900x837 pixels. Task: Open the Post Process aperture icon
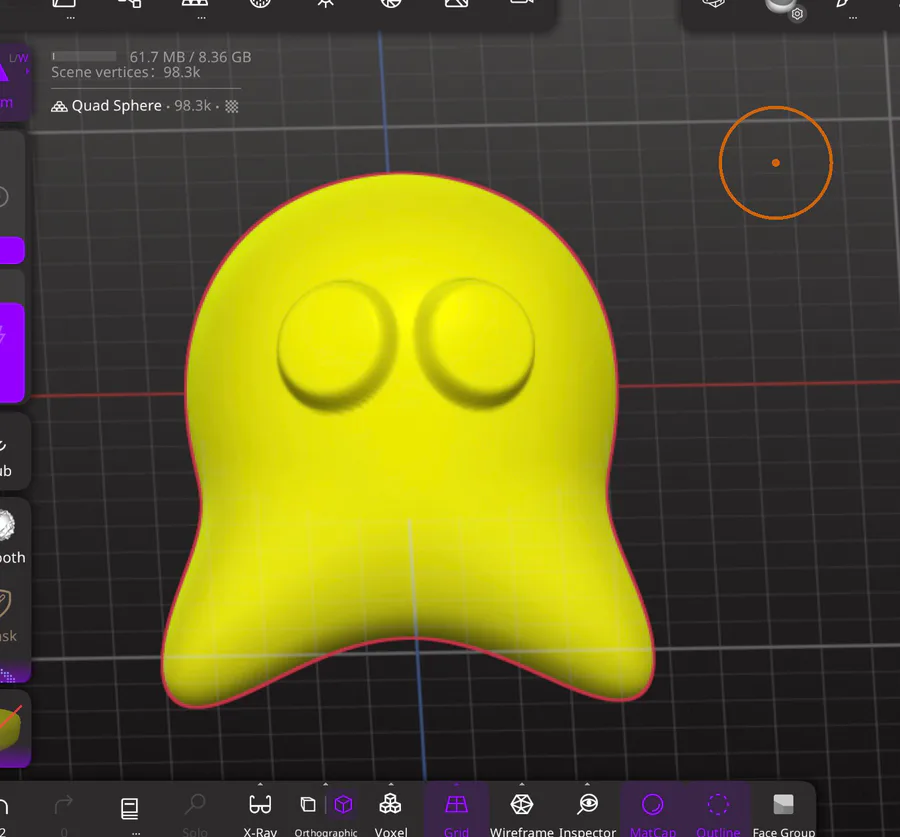[391, 3]
